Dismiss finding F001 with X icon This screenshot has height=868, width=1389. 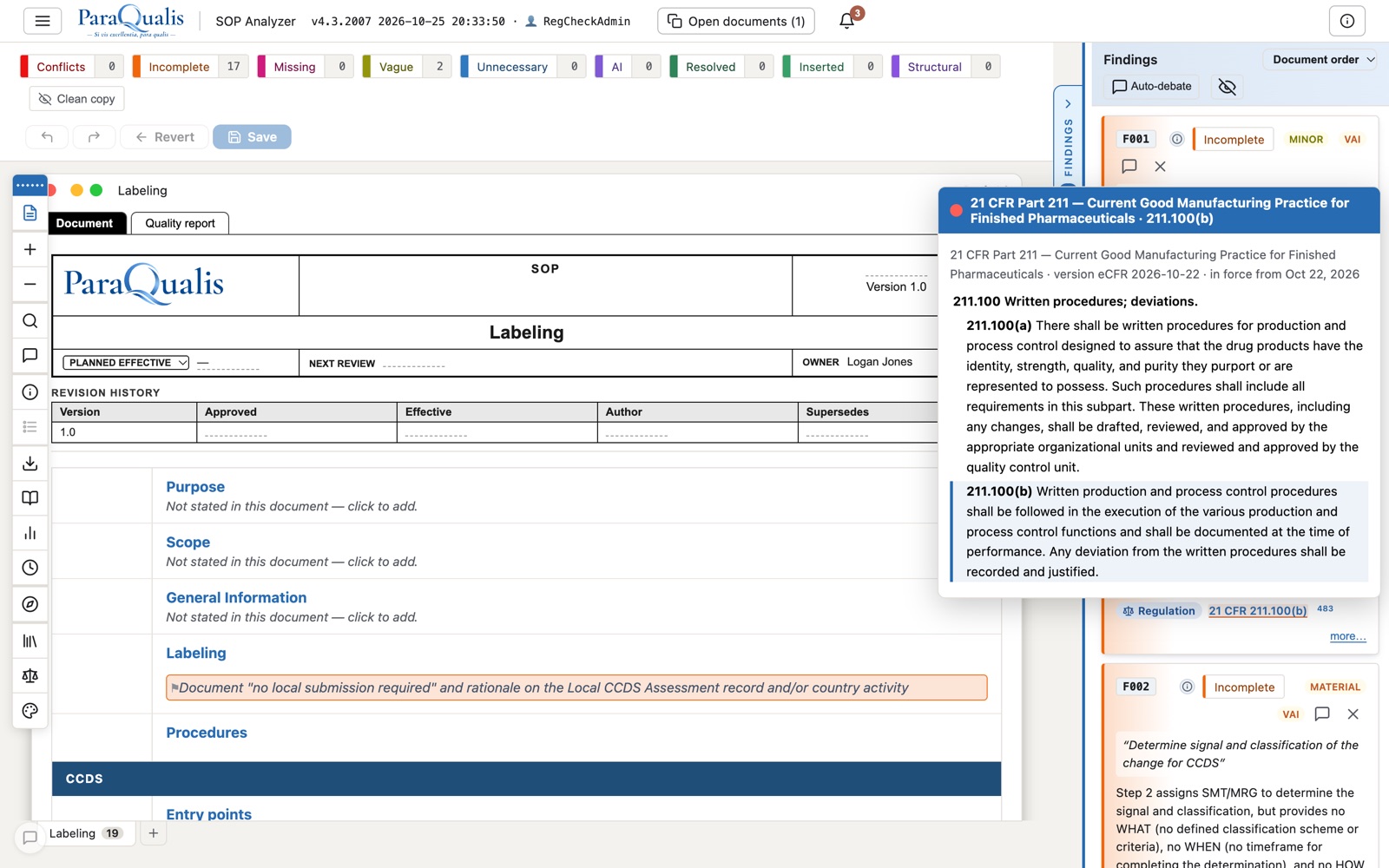pos(1160,166)
